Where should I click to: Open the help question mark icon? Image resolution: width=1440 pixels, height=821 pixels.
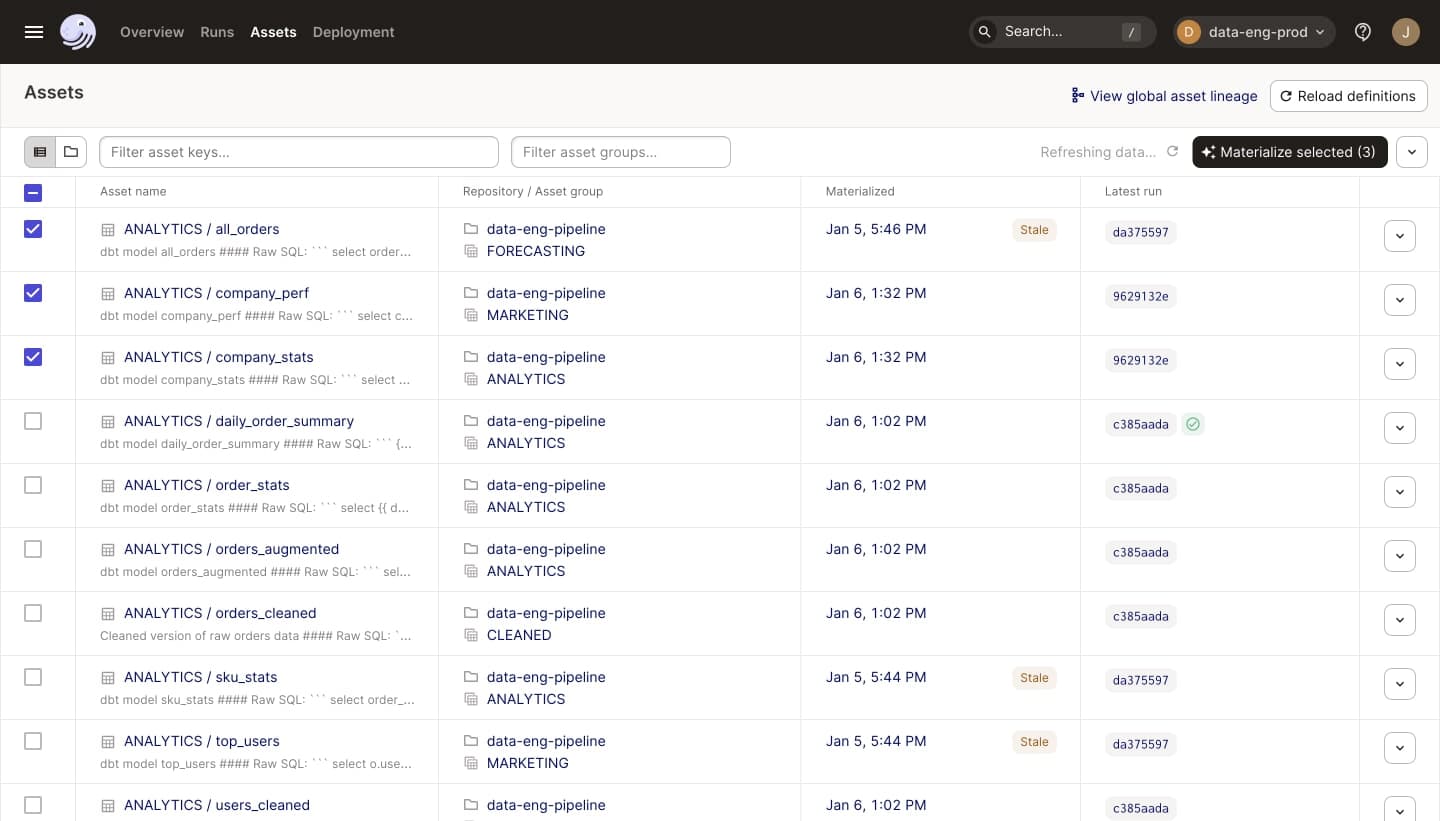click(x=1363, y=32)
